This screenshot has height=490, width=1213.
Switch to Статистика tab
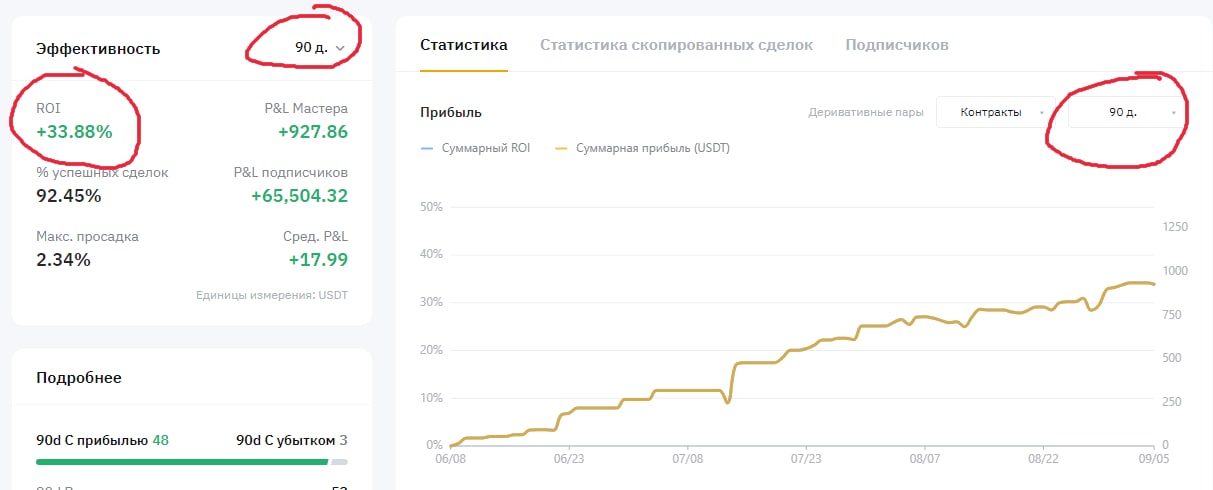[463, 45]
